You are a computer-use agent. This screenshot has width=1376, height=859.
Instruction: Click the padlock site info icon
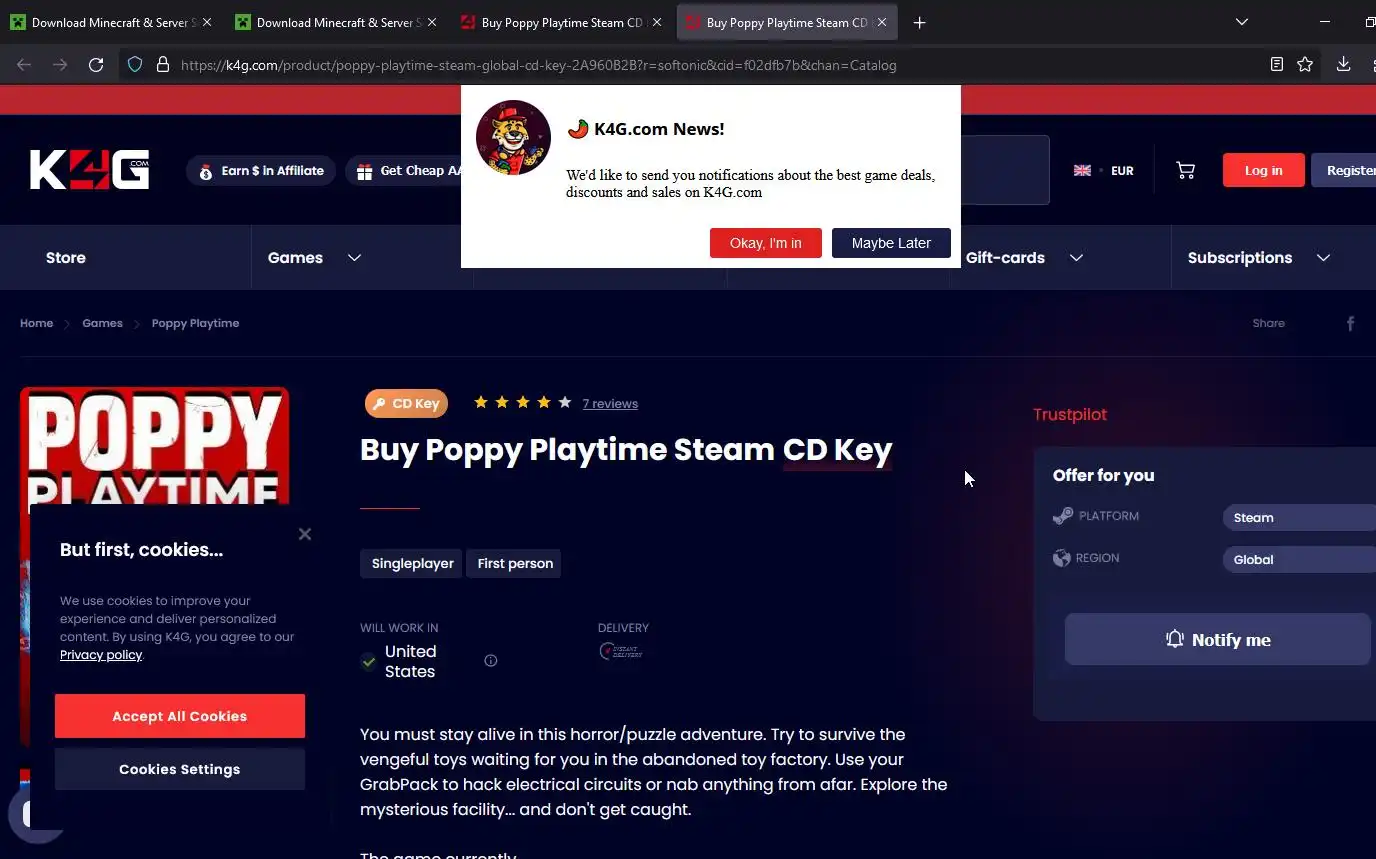[x=162, y=65]
